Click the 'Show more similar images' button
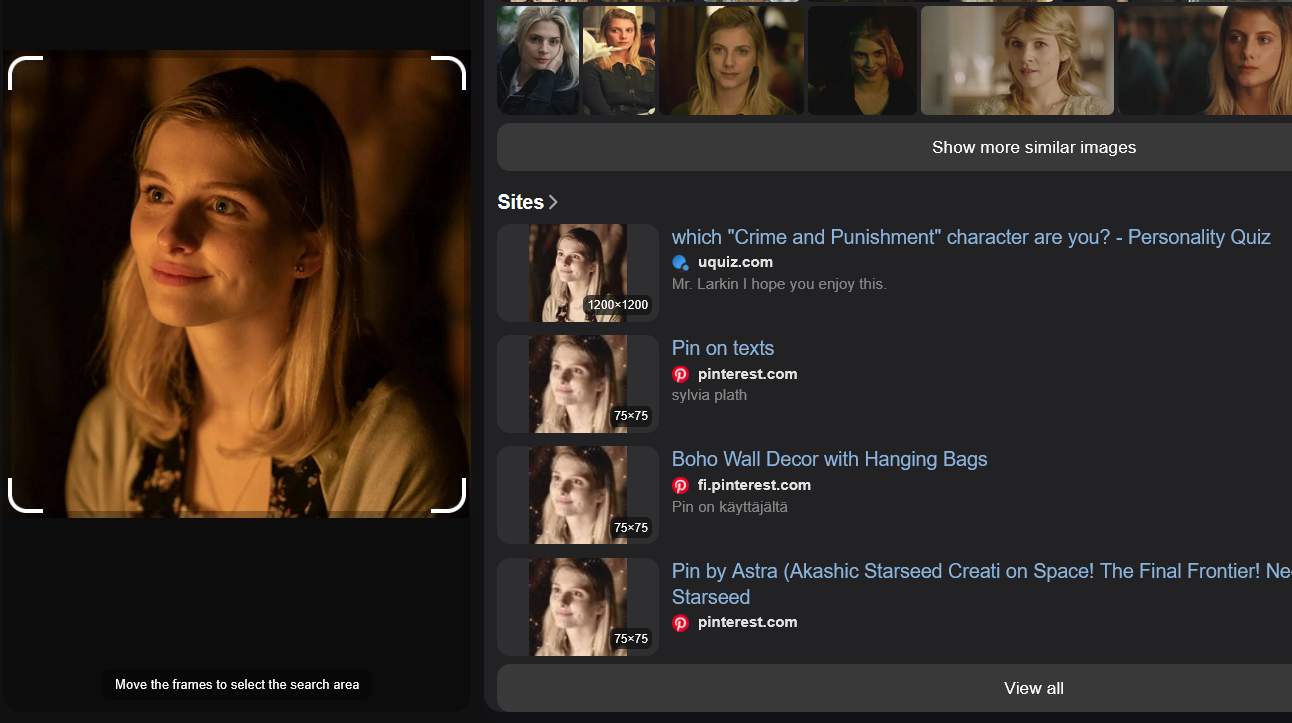This screenshot has width=1292, height=723. (x=1034, y=147)
